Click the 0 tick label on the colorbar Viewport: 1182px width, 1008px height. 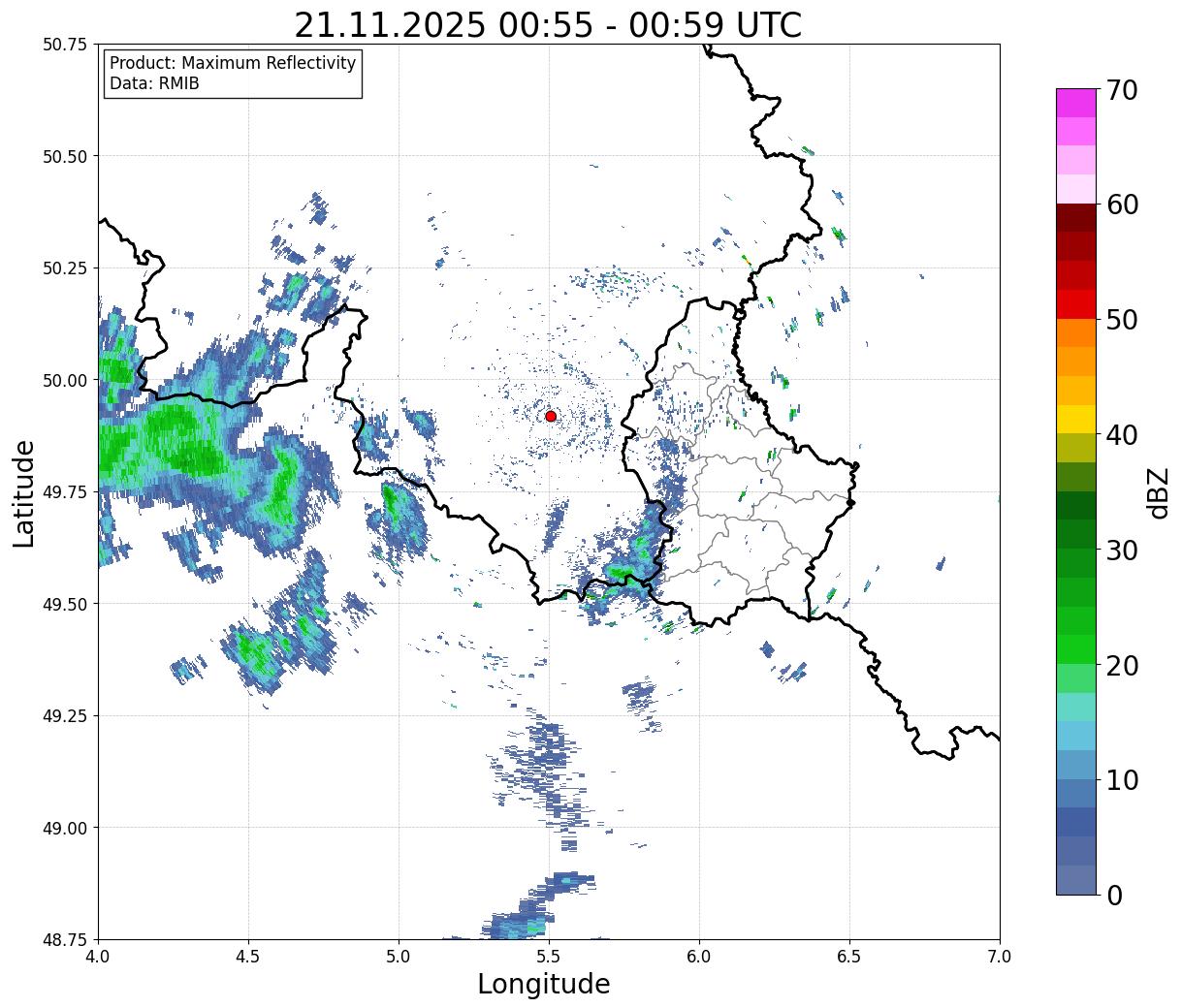tap(1114, 896)
